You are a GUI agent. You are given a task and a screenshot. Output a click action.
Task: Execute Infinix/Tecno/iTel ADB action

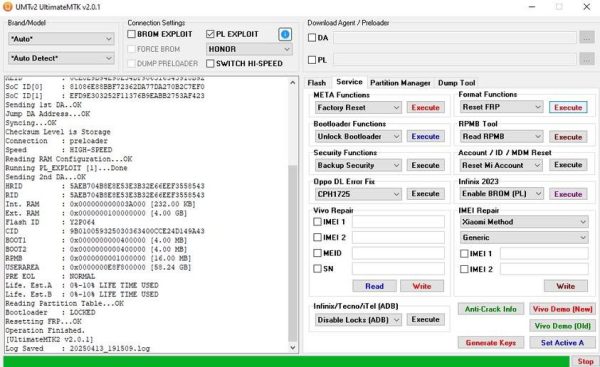(426, 319)
